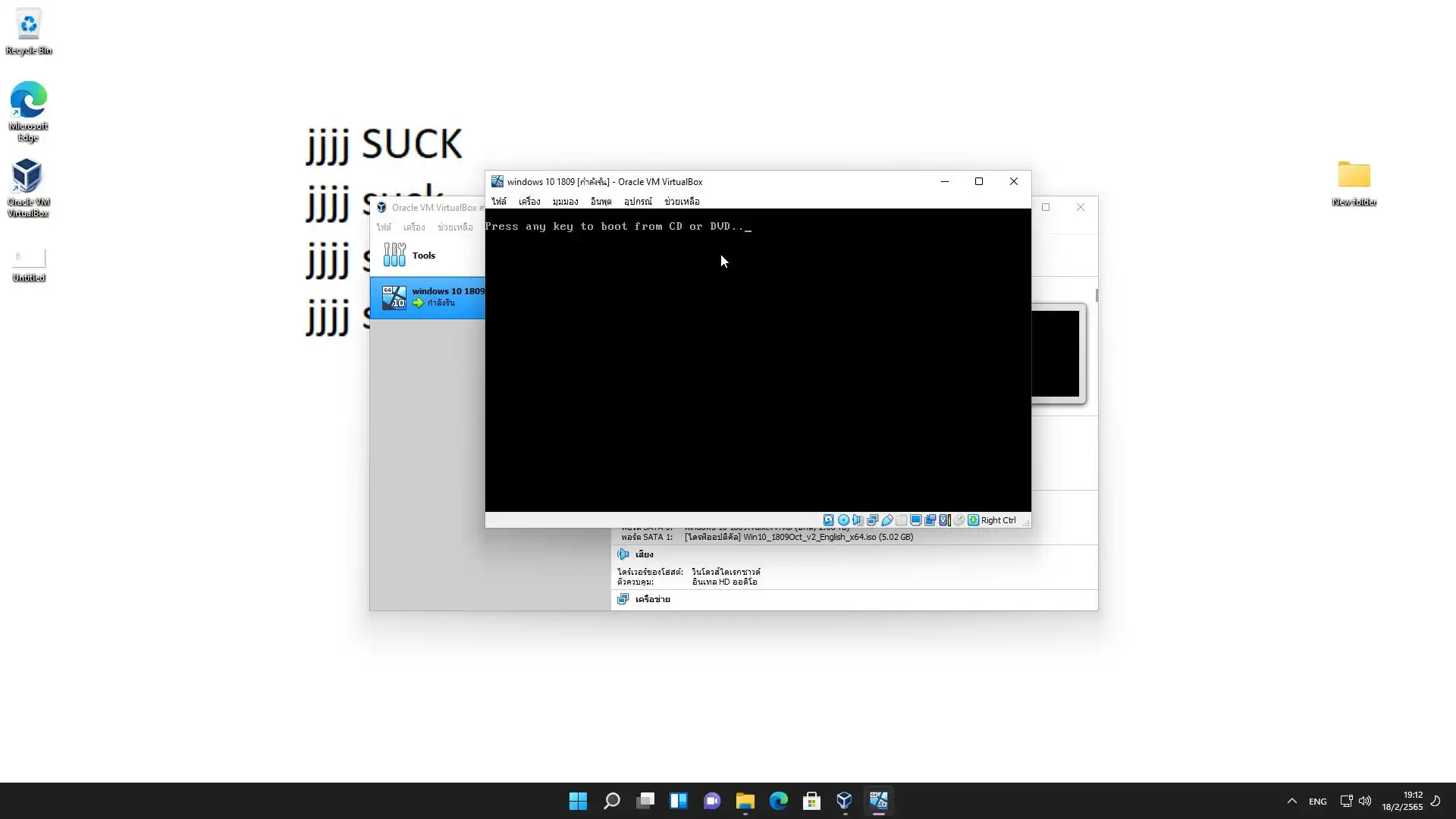Click the recording status icon
This screenshot has height=819, width=1456.
click(930, 520)
